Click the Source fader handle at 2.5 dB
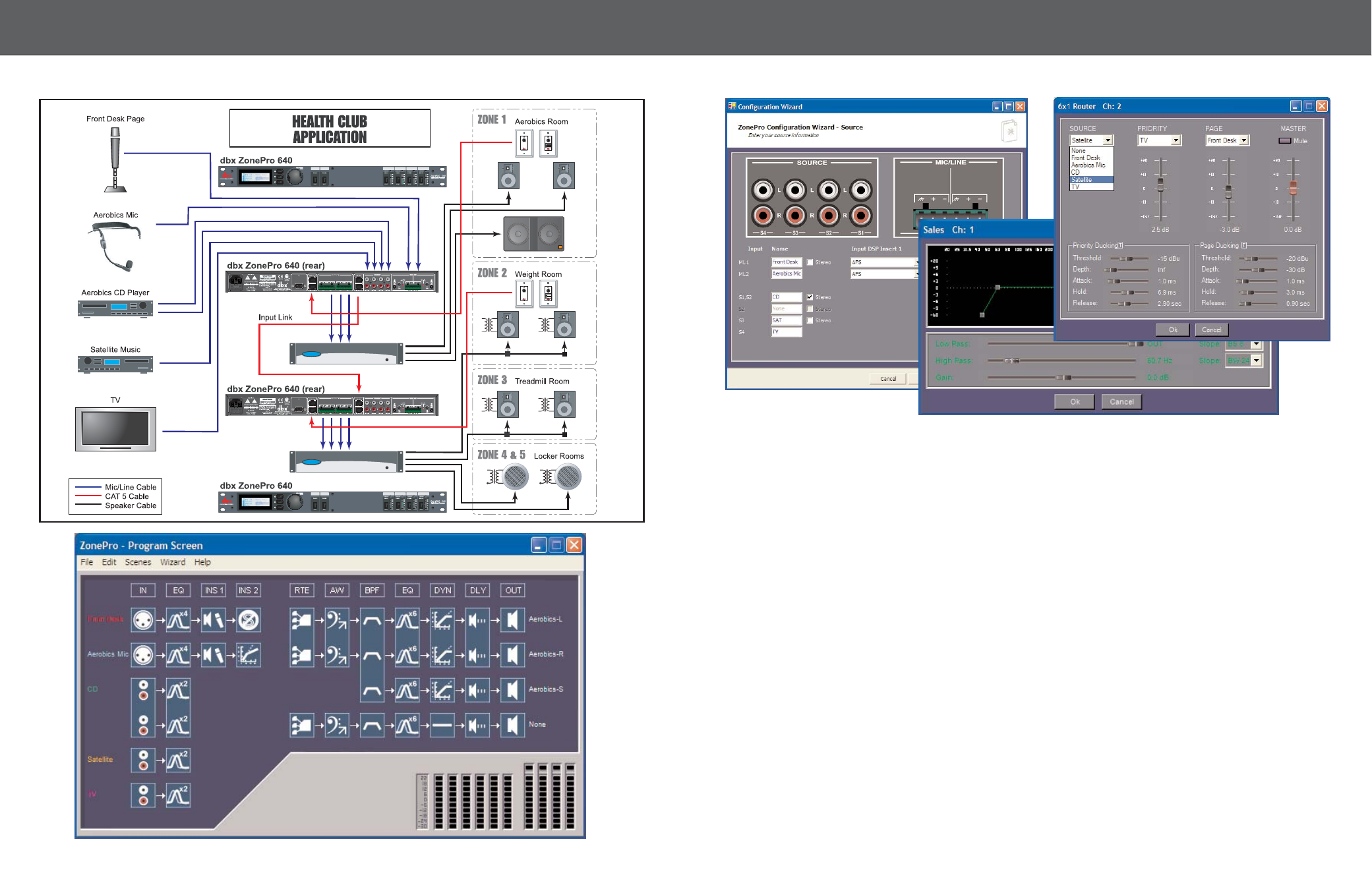 pyautogui.click(x=1160, y=185)
